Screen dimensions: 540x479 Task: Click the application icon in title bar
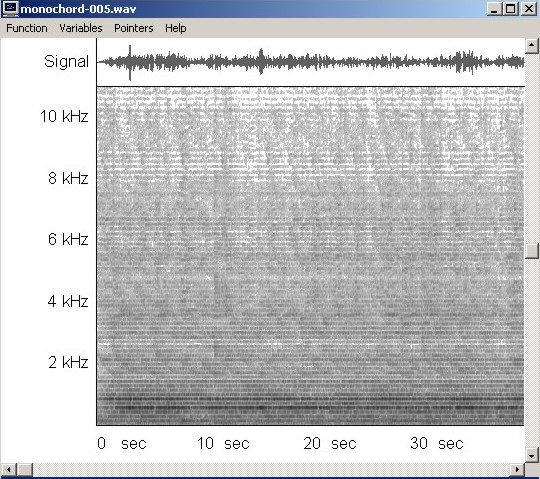click(x=10, y=8)
